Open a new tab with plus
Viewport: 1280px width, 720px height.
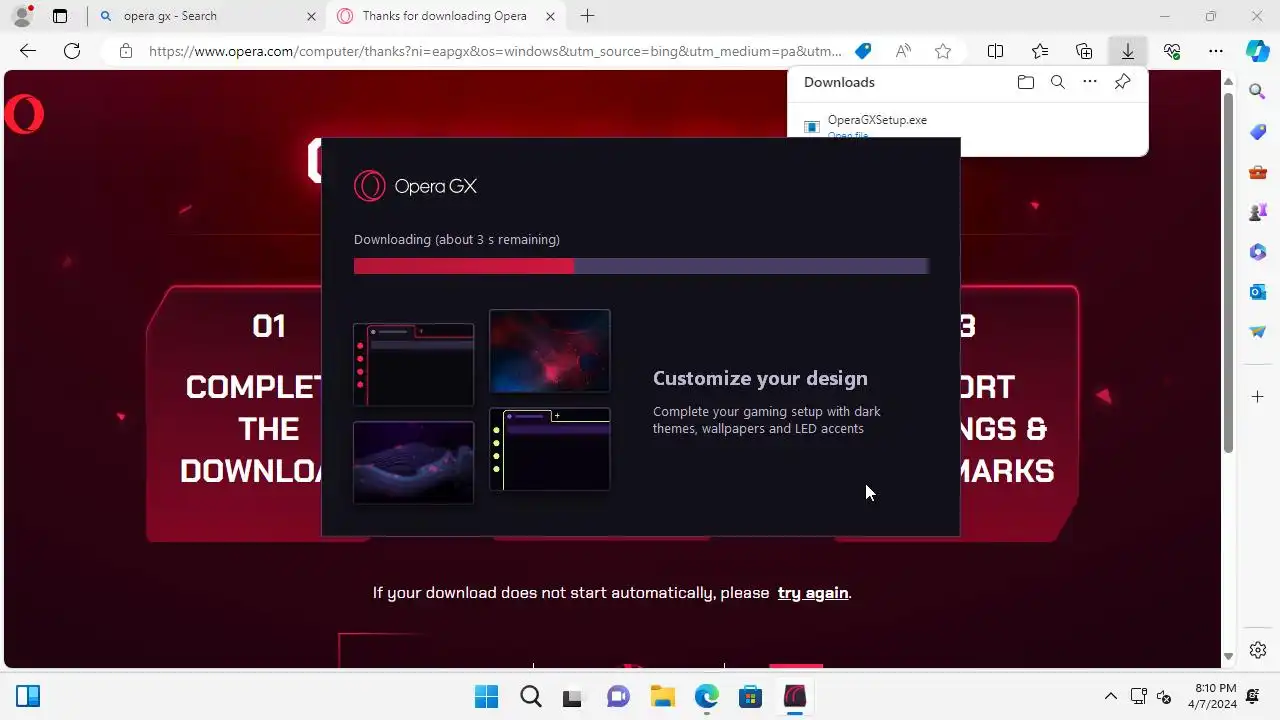coord(588,16)
